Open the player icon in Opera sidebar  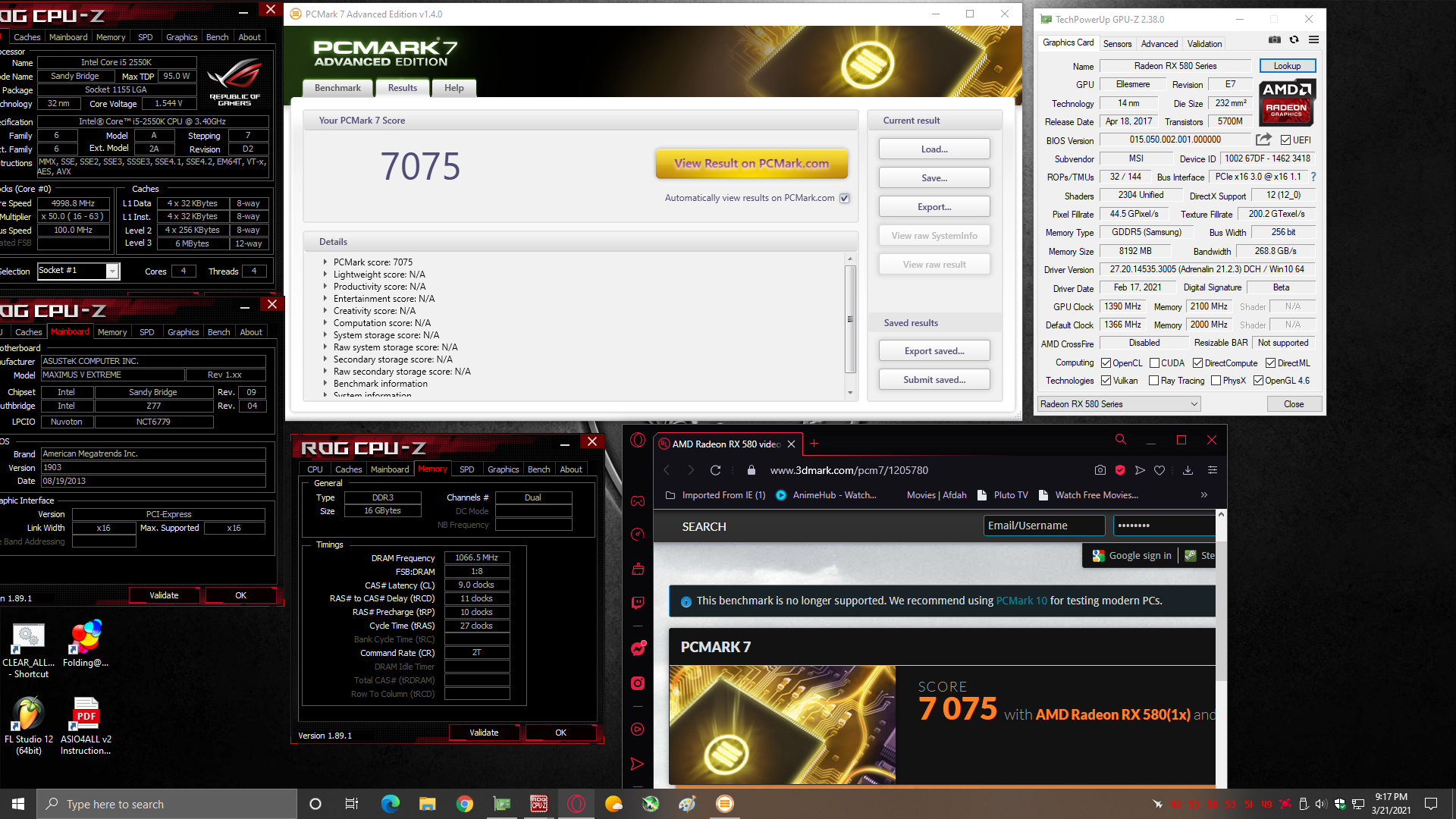coord(638,729)
